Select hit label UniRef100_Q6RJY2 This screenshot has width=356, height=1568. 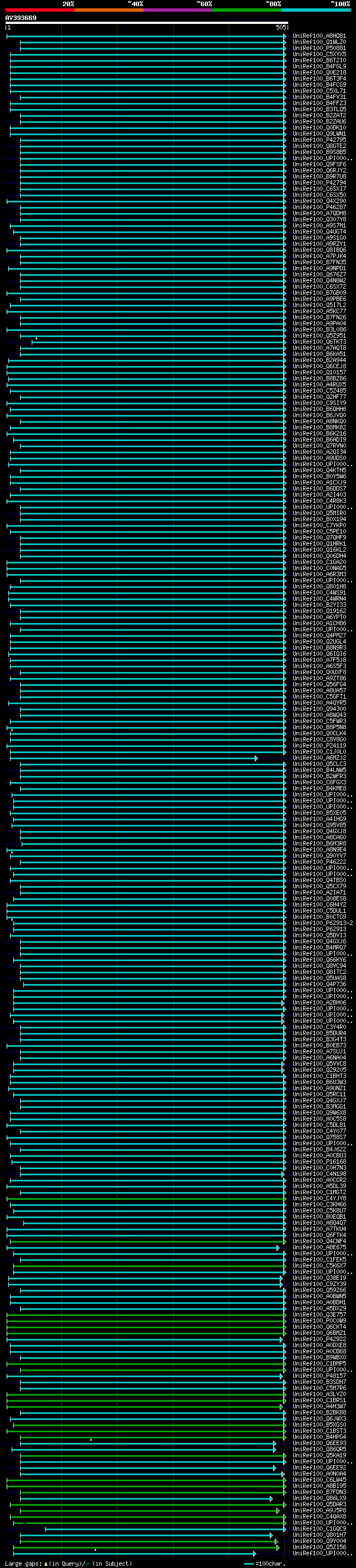click(x=319, y=170)
